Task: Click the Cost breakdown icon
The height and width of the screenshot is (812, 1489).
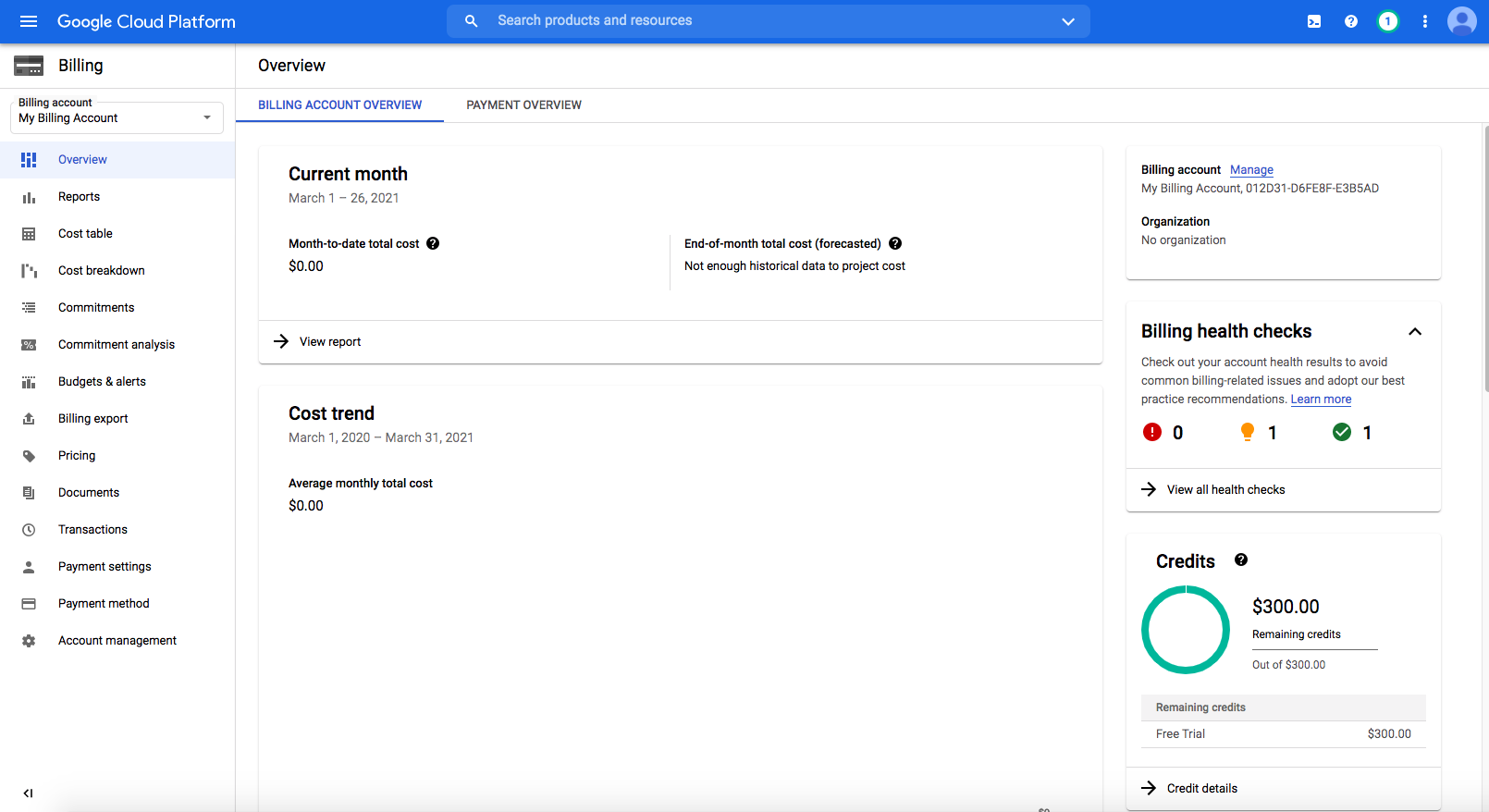Action: click(29, 271)
